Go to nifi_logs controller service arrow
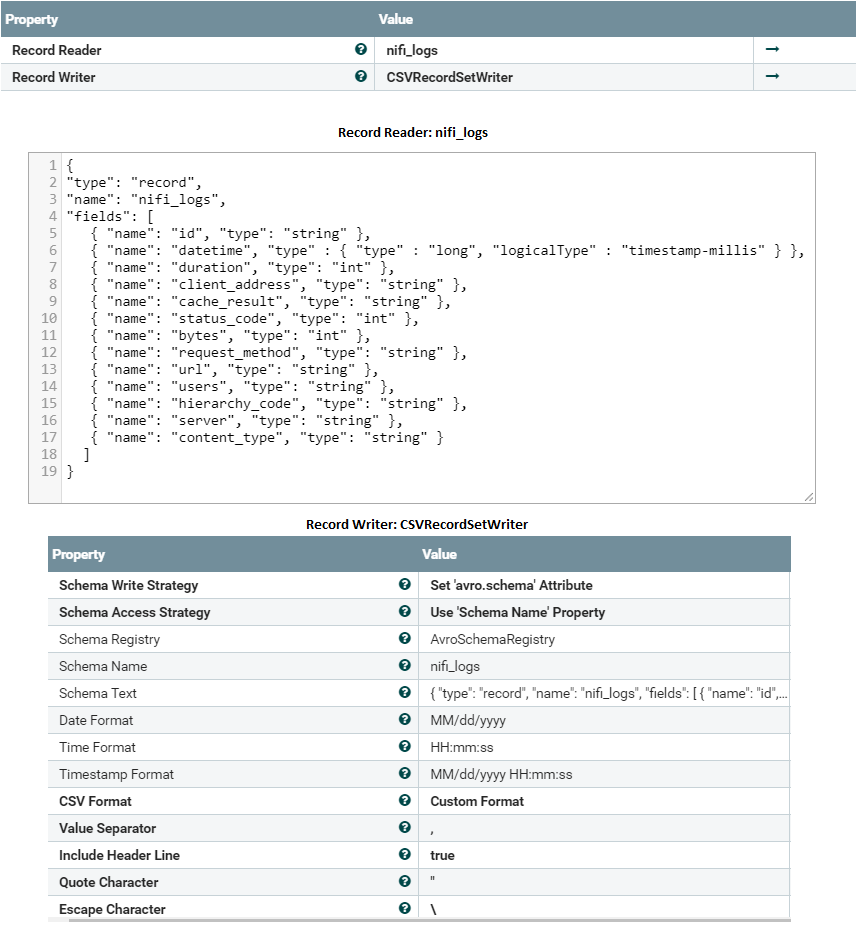 (x=772, y=49)
